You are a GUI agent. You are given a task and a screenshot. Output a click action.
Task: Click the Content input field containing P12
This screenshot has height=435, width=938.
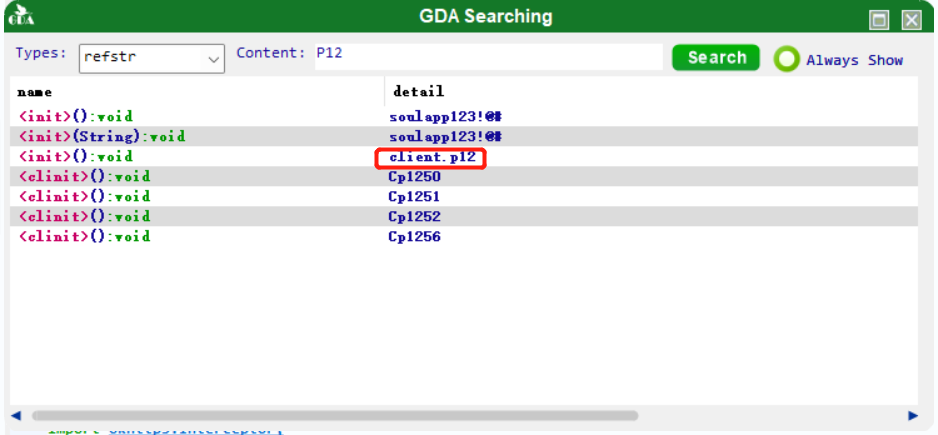tap(489, 56)
